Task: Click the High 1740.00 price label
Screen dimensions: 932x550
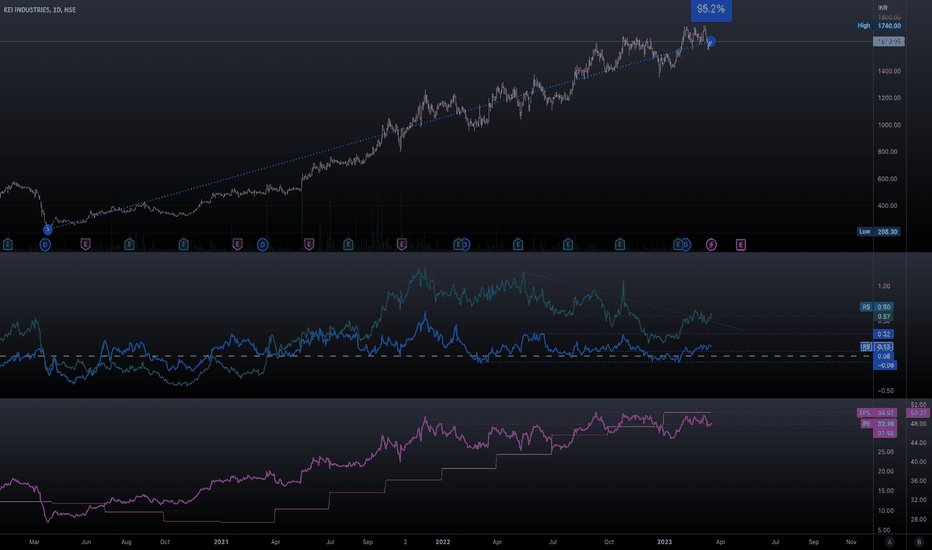Action: tap(879, 26)
